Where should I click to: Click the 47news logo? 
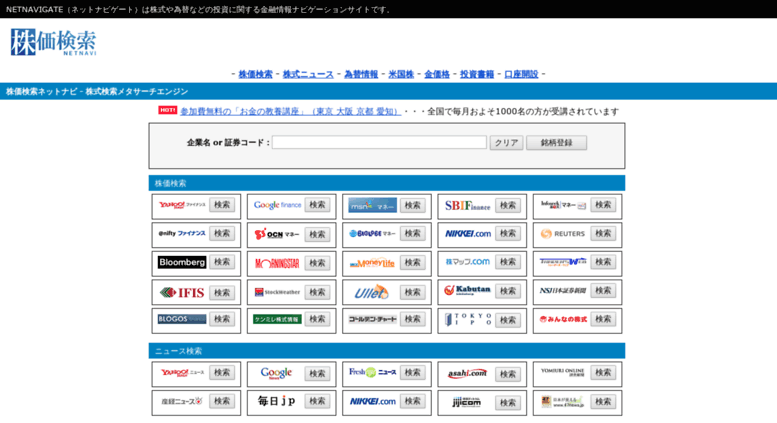pyautogui.click(x=563, y=402)
